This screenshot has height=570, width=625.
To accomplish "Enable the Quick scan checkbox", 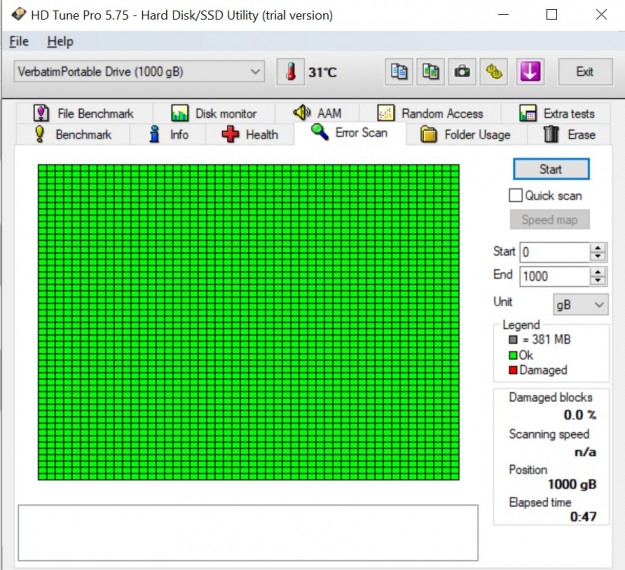I will [516, 196].
